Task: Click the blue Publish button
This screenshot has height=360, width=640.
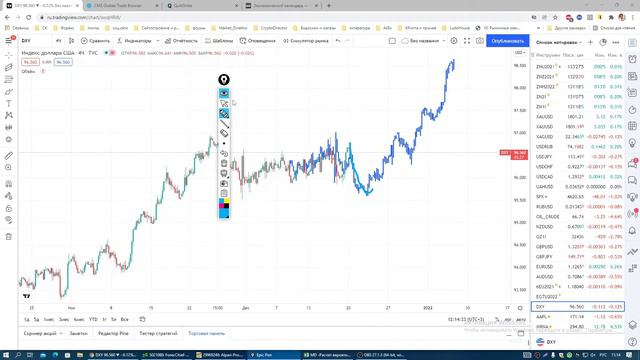Action: (x=507, y=41)
